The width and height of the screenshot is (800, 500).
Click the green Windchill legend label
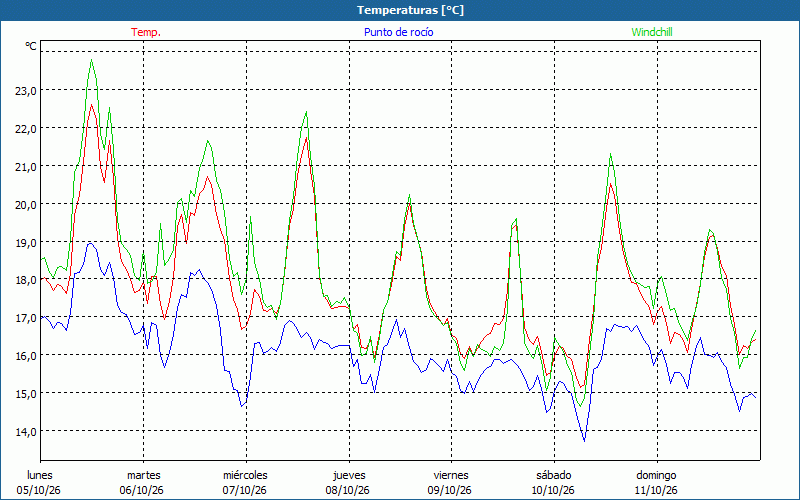652,32
